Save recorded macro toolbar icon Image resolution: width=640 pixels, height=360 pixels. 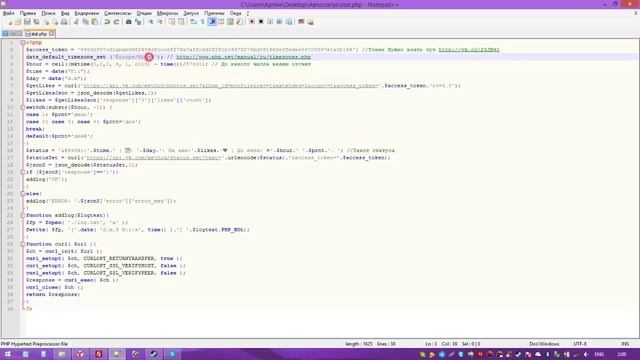pyautogui.click(x=289, y=22)
